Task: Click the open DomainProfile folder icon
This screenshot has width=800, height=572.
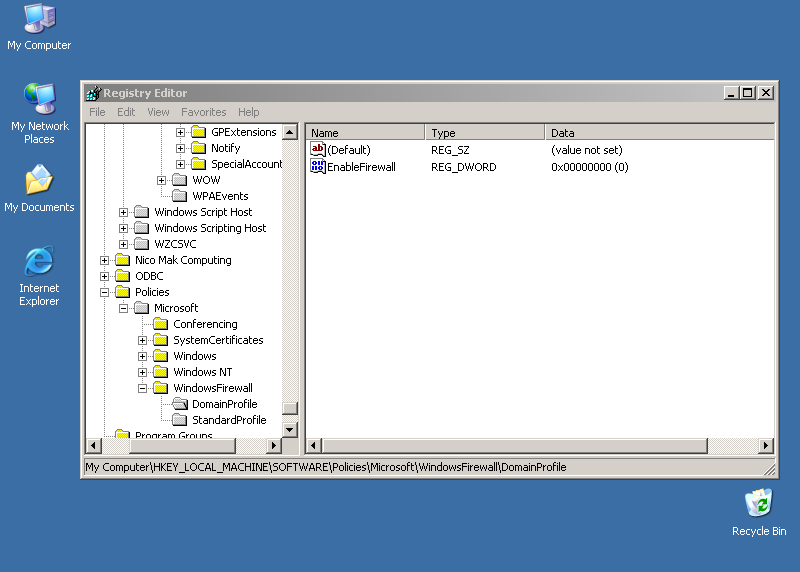Action: click(180, 404)
